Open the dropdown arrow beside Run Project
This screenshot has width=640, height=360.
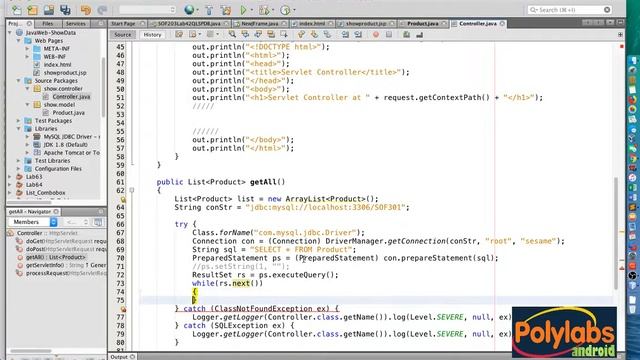(251, 10)
